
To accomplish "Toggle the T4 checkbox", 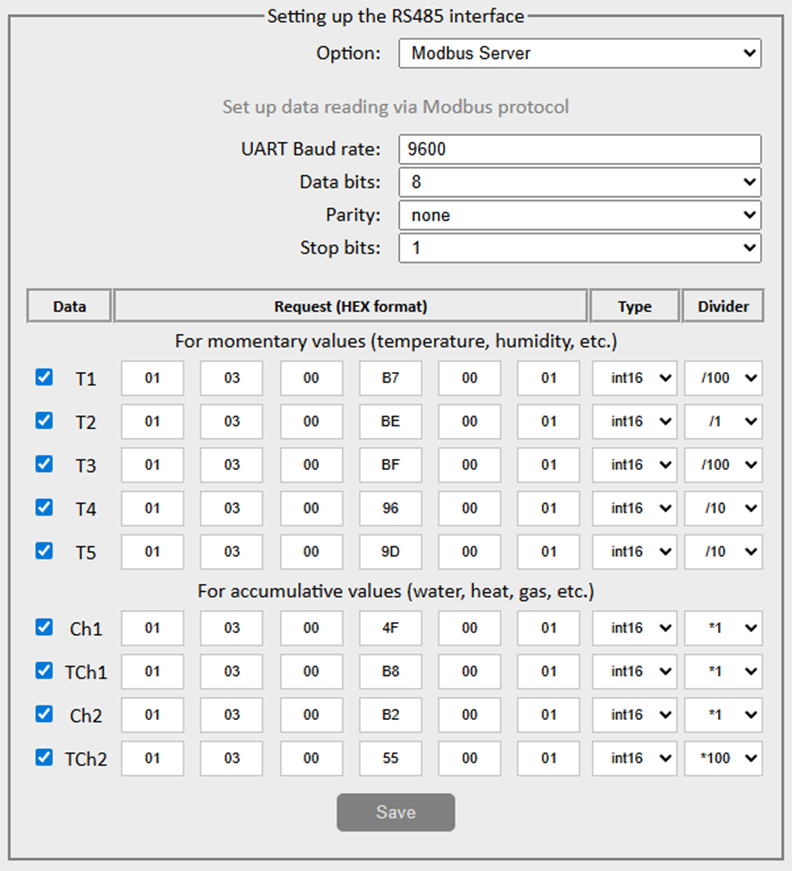I will (44, 507).
